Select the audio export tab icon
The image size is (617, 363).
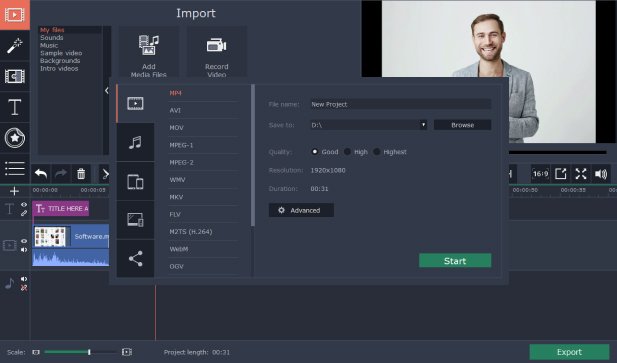pos(135,142)
